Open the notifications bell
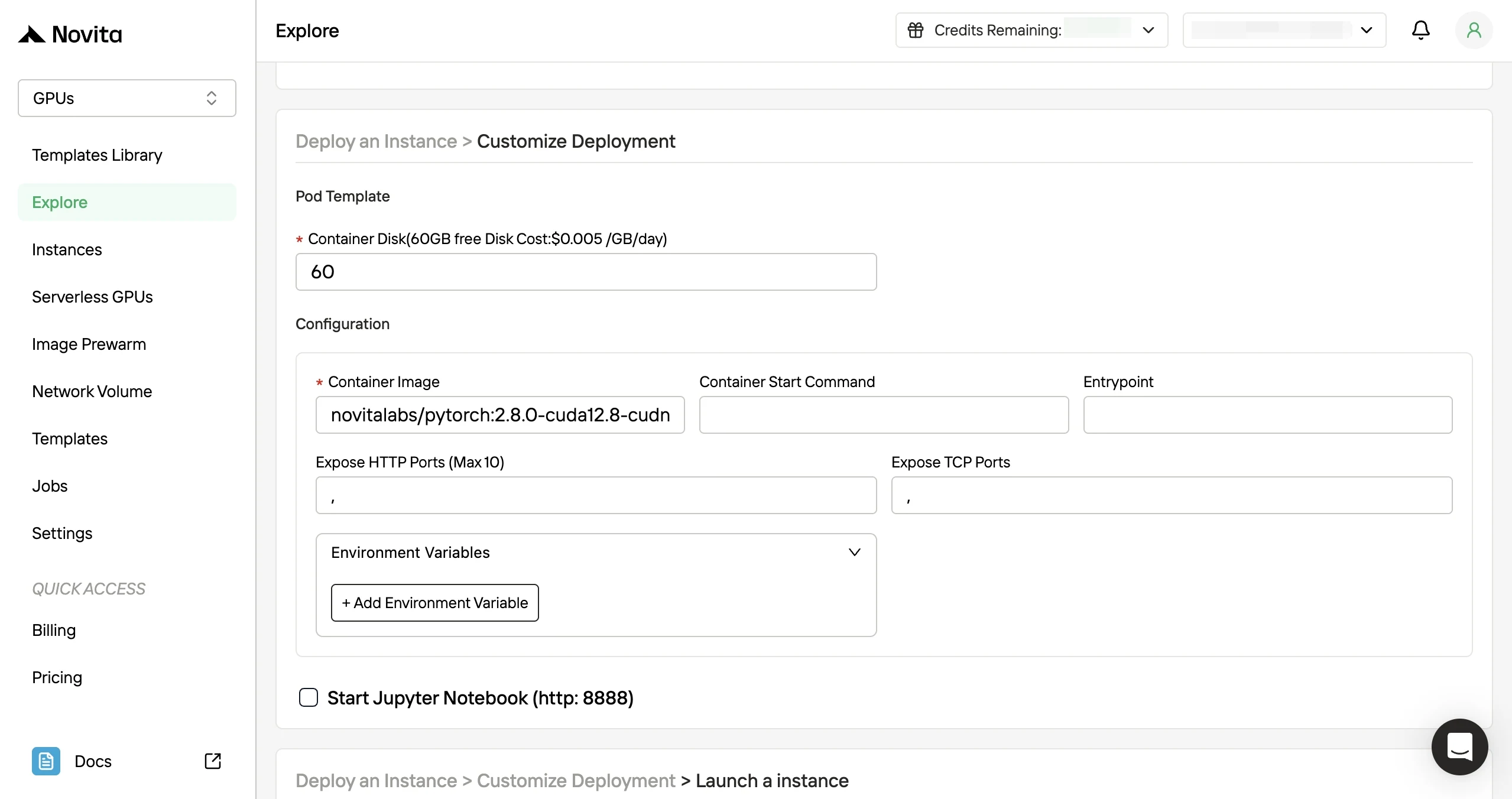This screenshot has height=799, width=1512. click(1420, 30)
